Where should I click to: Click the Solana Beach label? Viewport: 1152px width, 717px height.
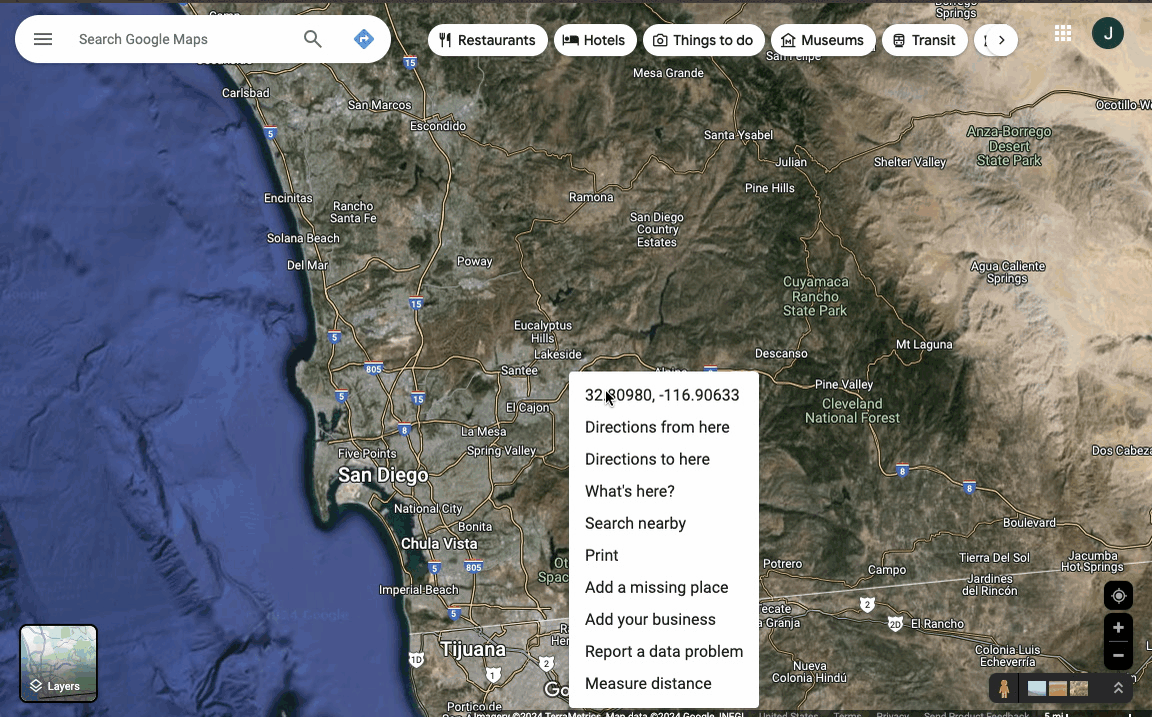coord(303,238)
